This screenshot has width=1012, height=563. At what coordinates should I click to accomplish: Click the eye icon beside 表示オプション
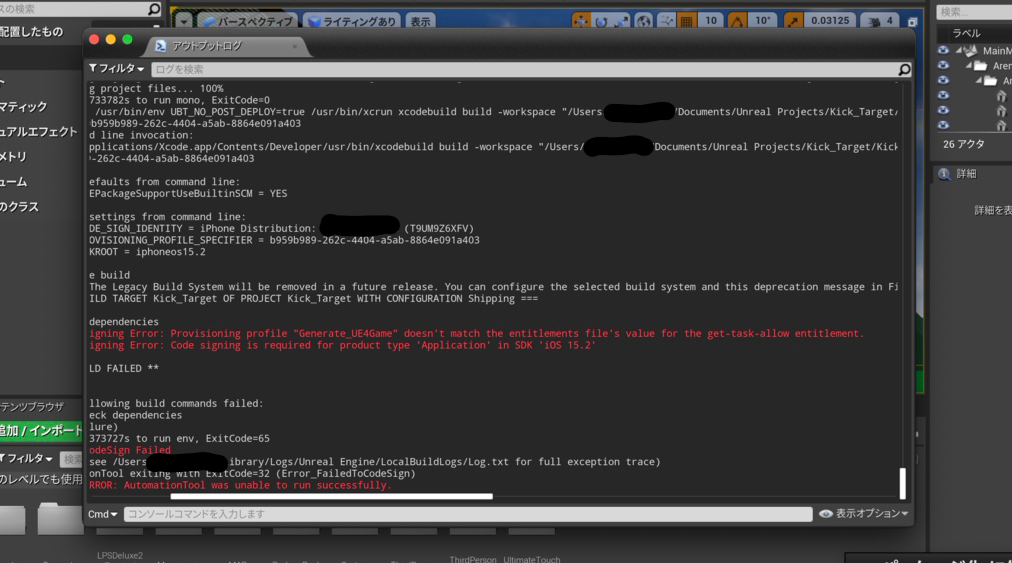pos(825,514)
